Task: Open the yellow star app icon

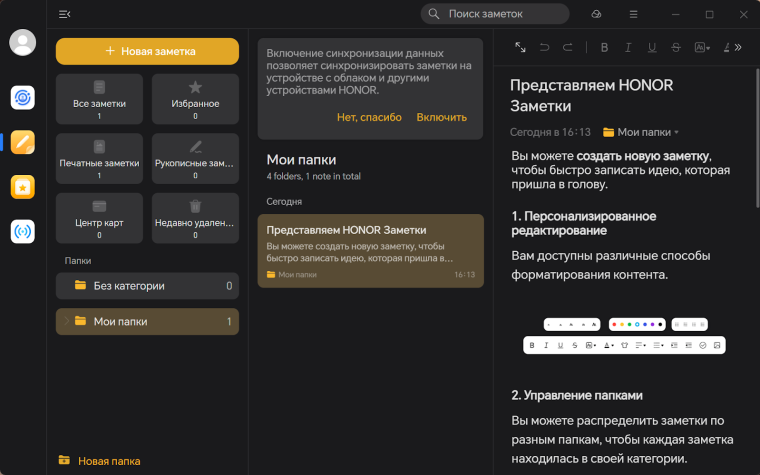Action: point(23,187)
